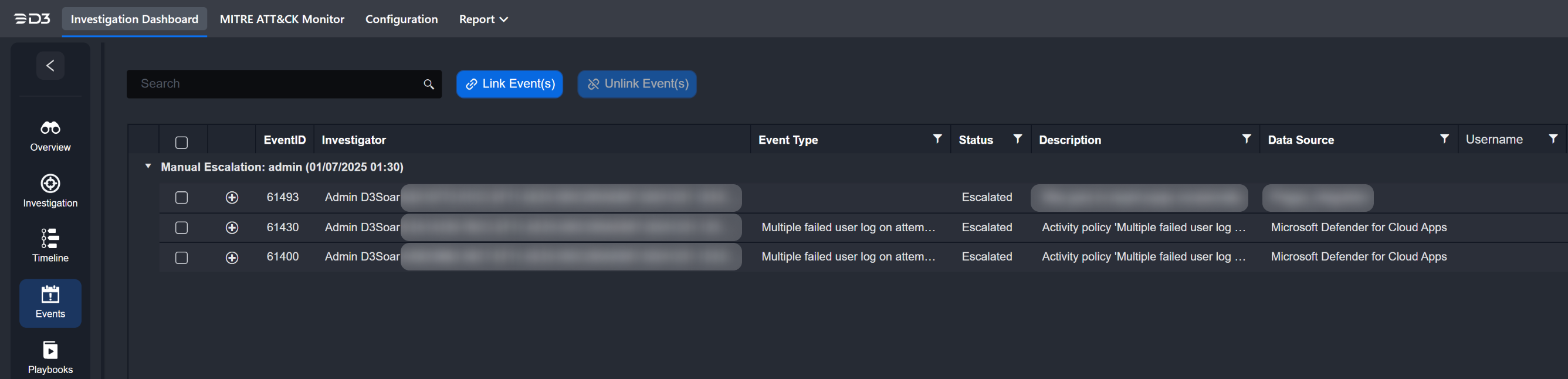1568x379 pixels.
Task: Select checkbox for event 61400
Action: [x=181, y=258]
